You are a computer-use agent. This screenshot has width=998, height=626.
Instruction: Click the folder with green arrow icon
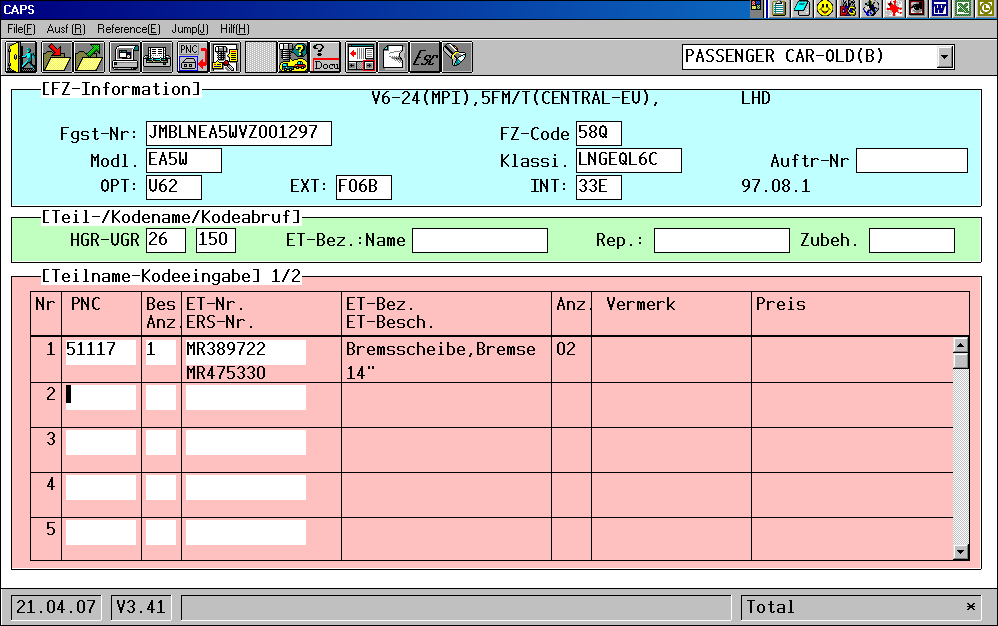pyautogui.click(x=90, y=57)
